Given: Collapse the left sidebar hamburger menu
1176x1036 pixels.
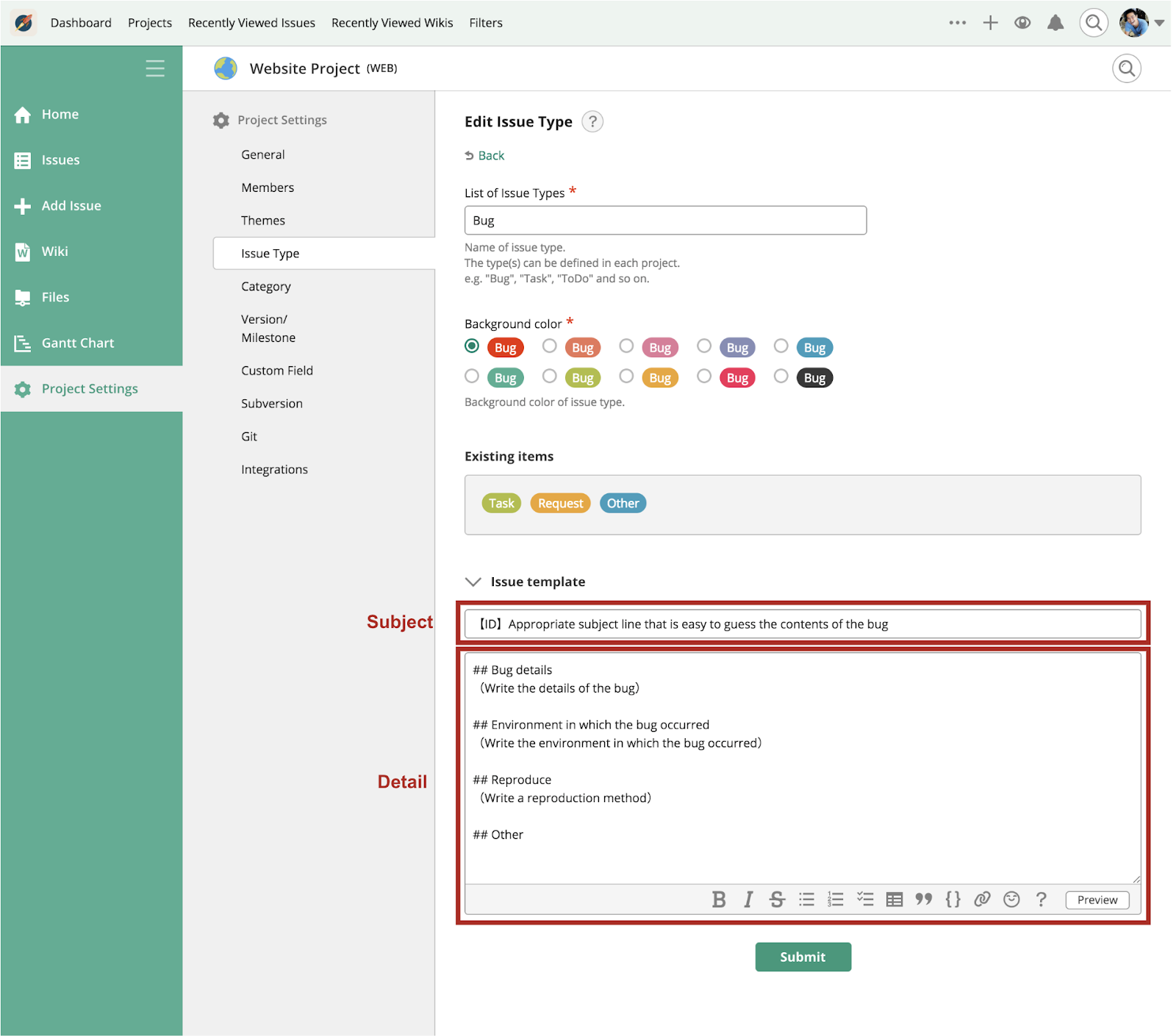Looking at the screenshot, I should 155,68.
